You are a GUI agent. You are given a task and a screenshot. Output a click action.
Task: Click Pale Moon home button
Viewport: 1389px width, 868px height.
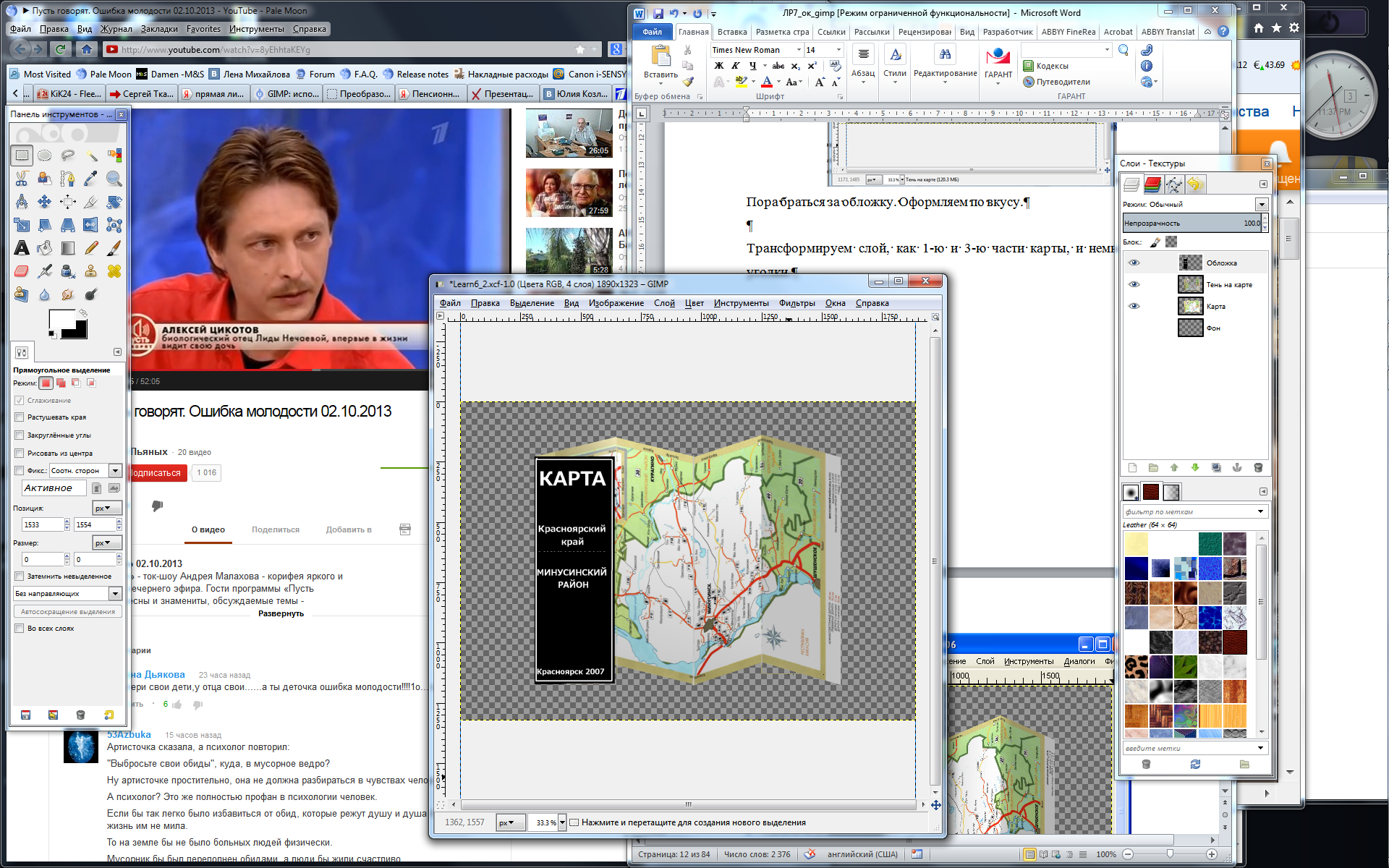(87, 49)
